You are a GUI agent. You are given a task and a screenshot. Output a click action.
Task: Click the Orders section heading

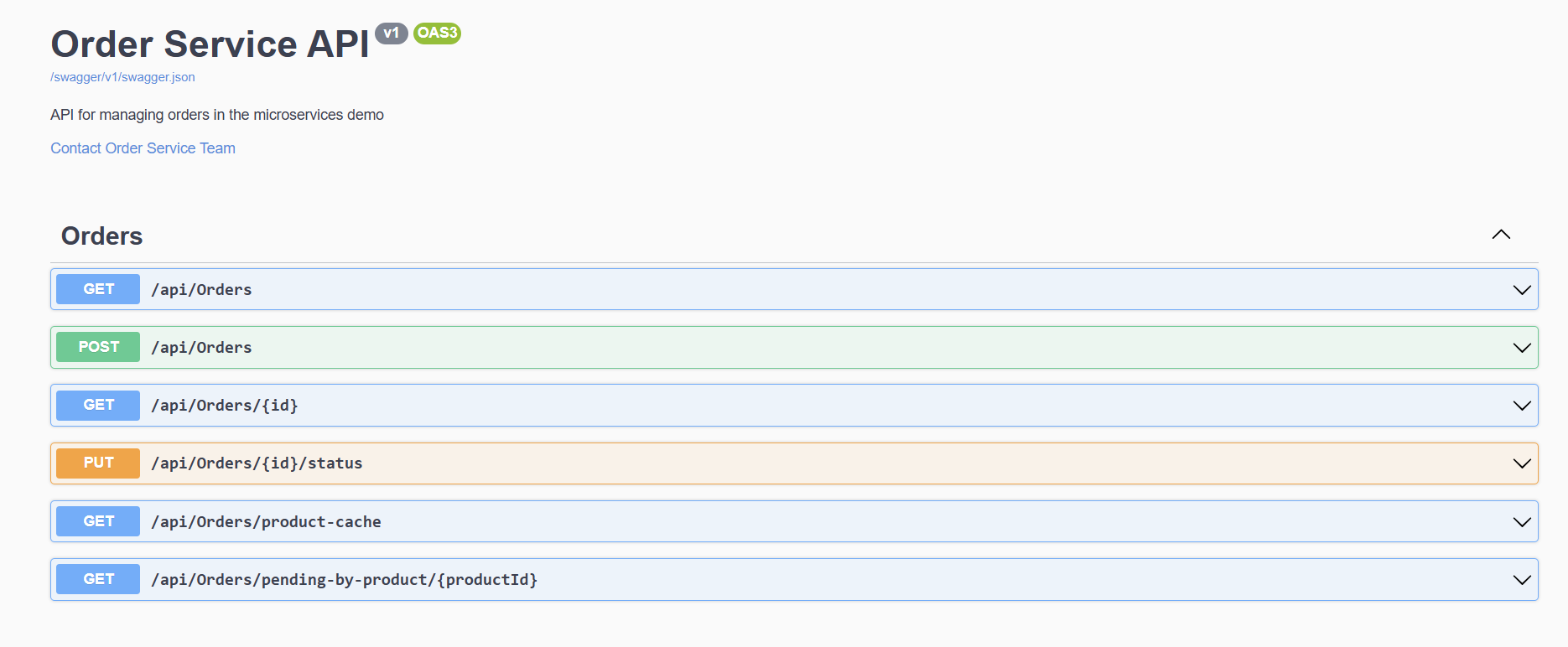102,236
